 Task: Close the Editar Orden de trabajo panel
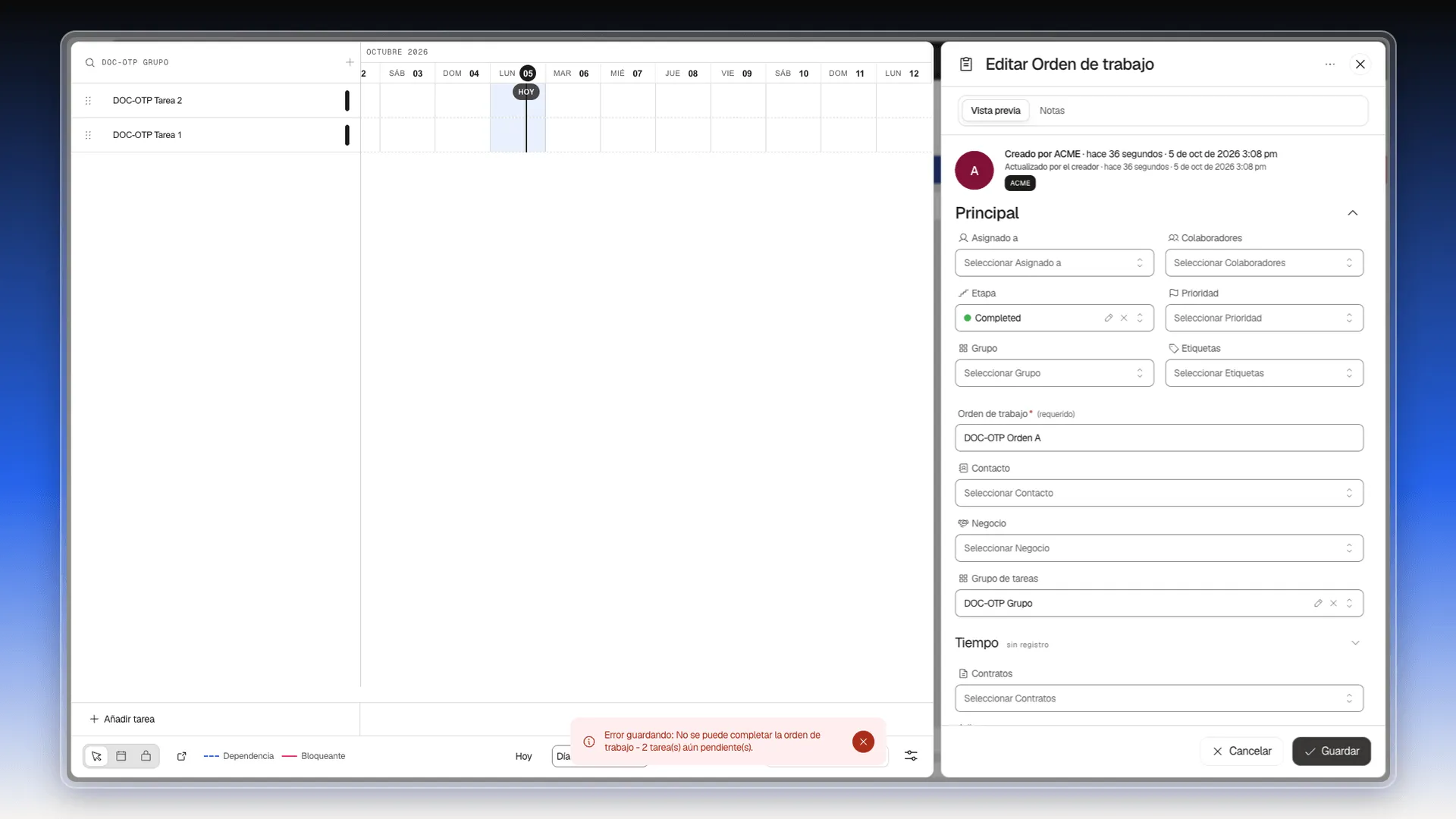(1360, 64)
